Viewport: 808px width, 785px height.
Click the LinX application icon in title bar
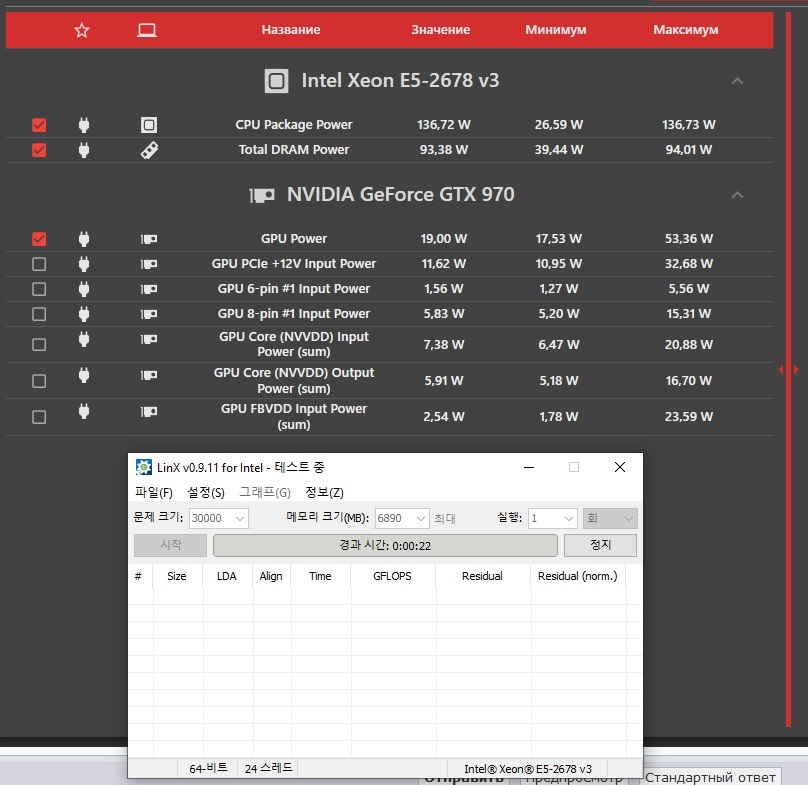(x=143, y=467)
